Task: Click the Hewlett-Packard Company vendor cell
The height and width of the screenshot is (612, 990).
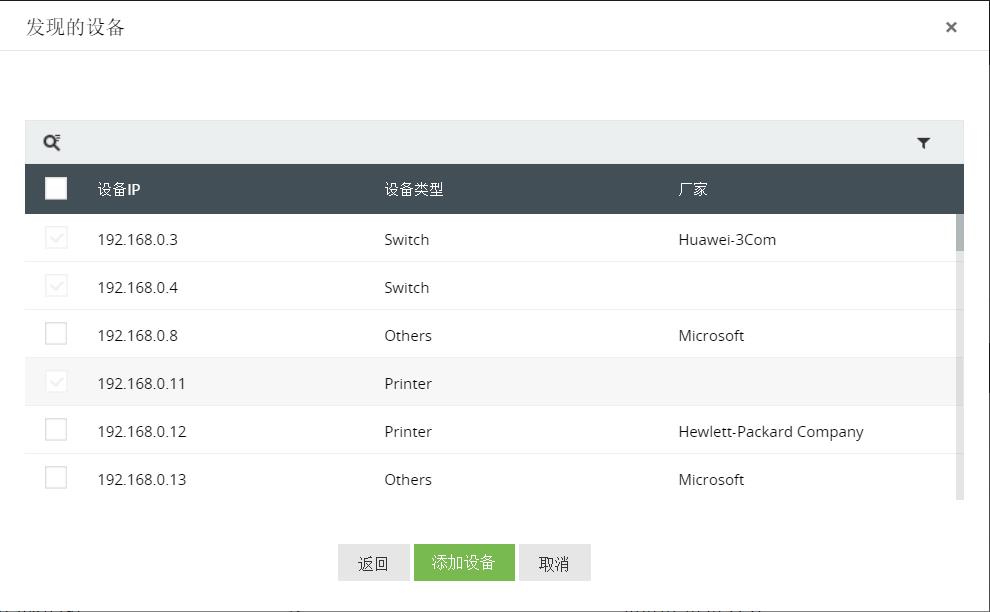Action: click(x=770, y=432)
